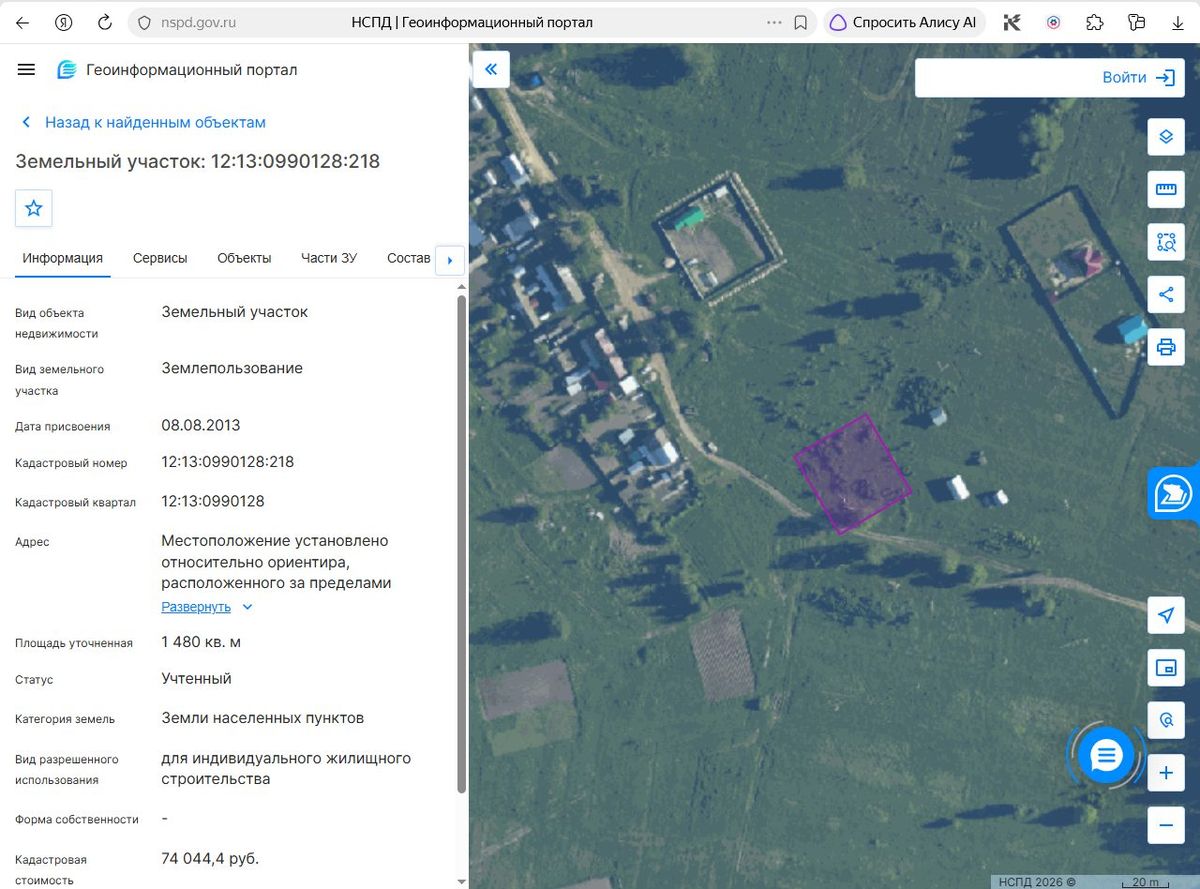The height and width of the screenshot is (889, 1200).
Task: Click cadastral cost 74 044,4 руб.
Action: (x=210, y=858)
